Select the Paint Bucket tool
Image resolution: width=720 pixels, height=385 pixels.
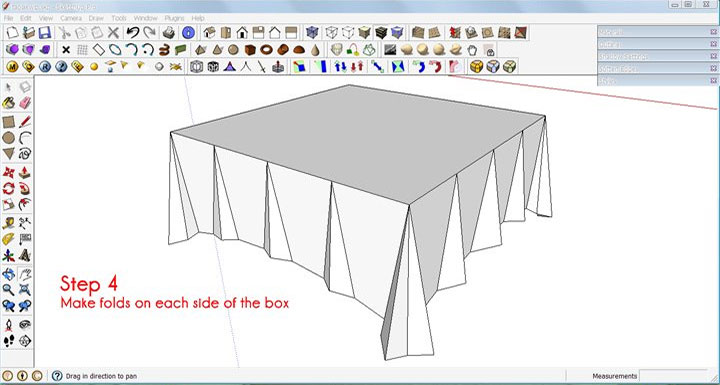[x=9, y=102]
